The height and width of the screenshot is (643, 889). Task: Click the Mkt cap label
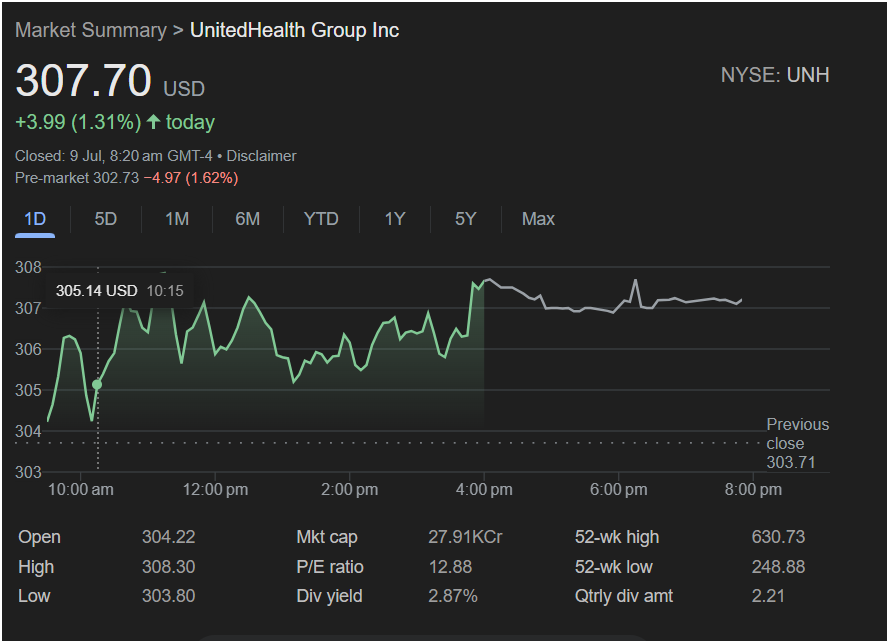[327, 537]
